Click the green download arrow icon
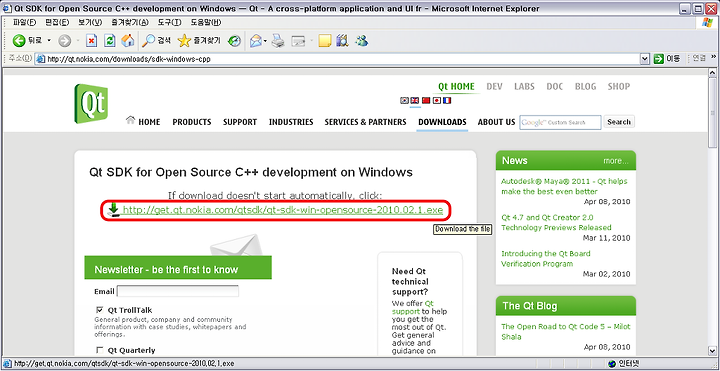The height and width of the screenshot is (371, 720). coord(113,210)
